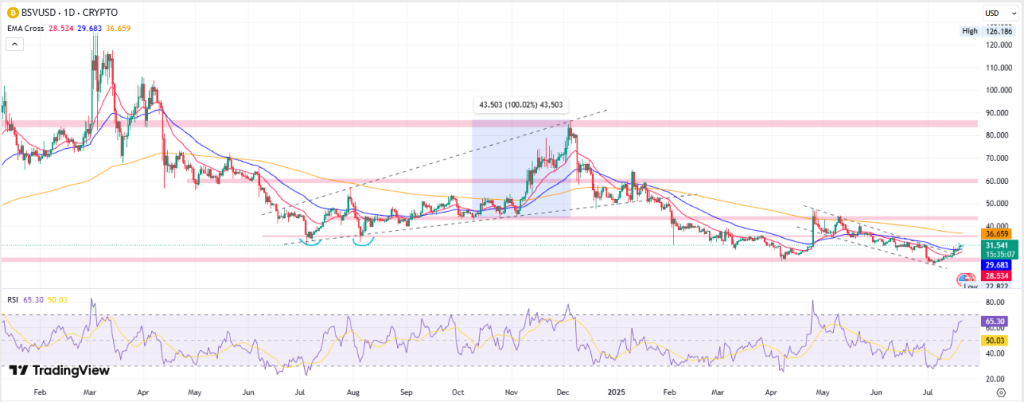Open the USD currency dropdown
The image size is (1024, 402).
pyautogui.click(x=1000, y=13)
